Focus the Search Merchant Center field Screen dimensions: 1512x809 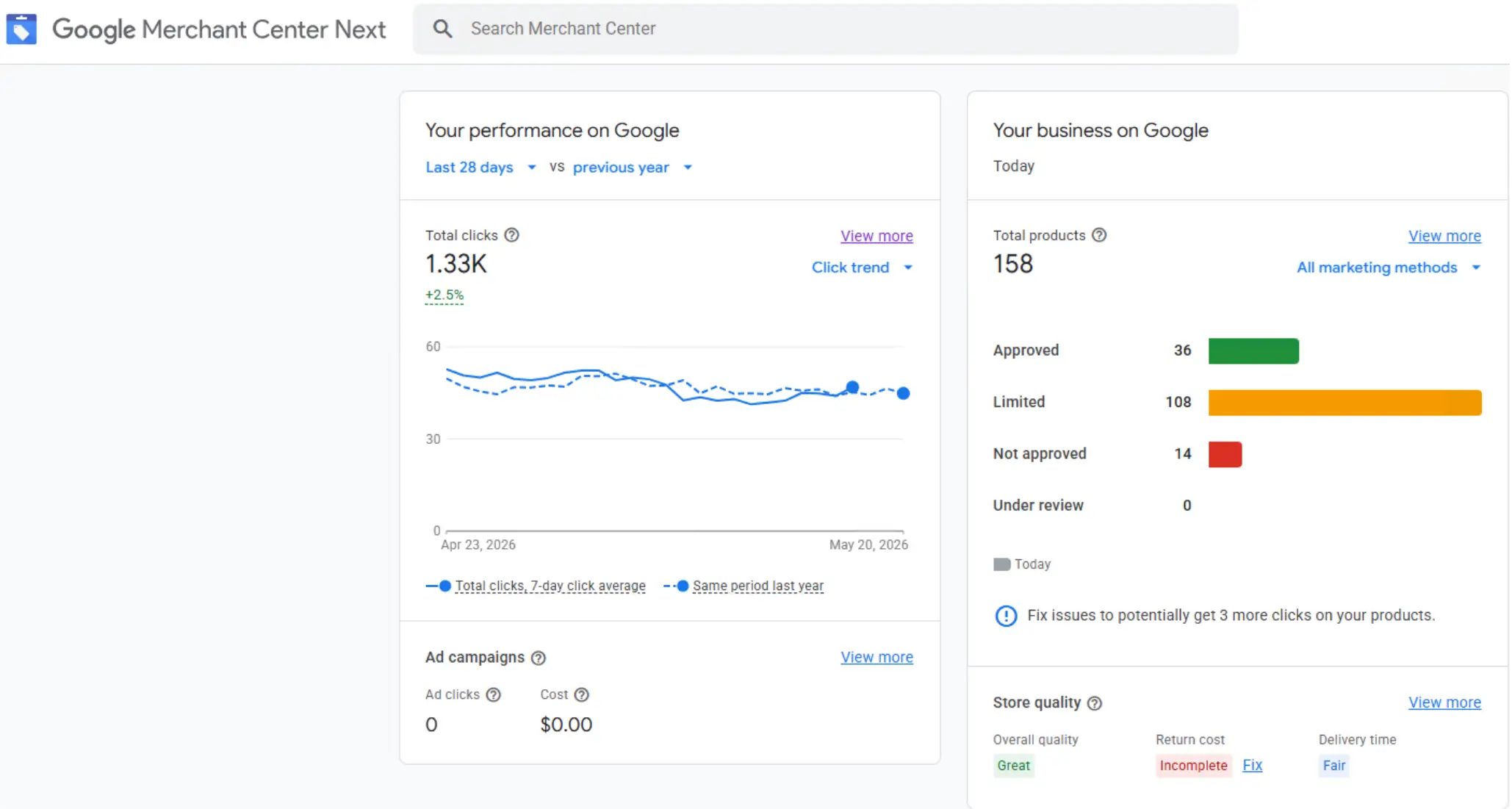coord(826,29)
